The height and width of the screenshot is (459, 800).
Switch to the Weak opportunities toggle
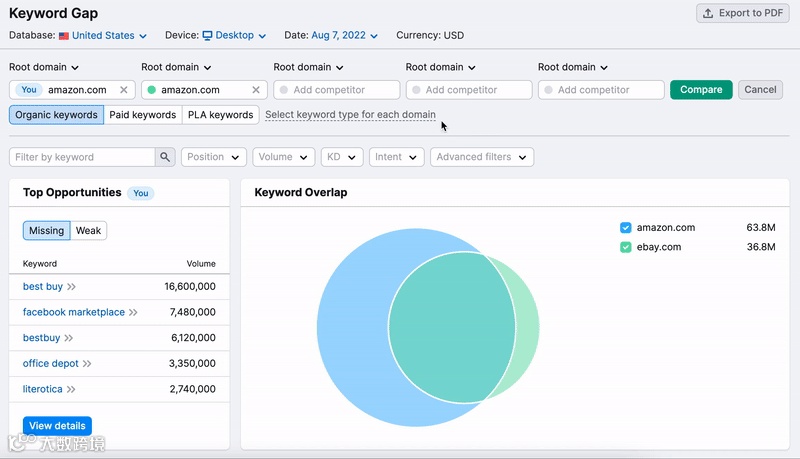point(88,231)
